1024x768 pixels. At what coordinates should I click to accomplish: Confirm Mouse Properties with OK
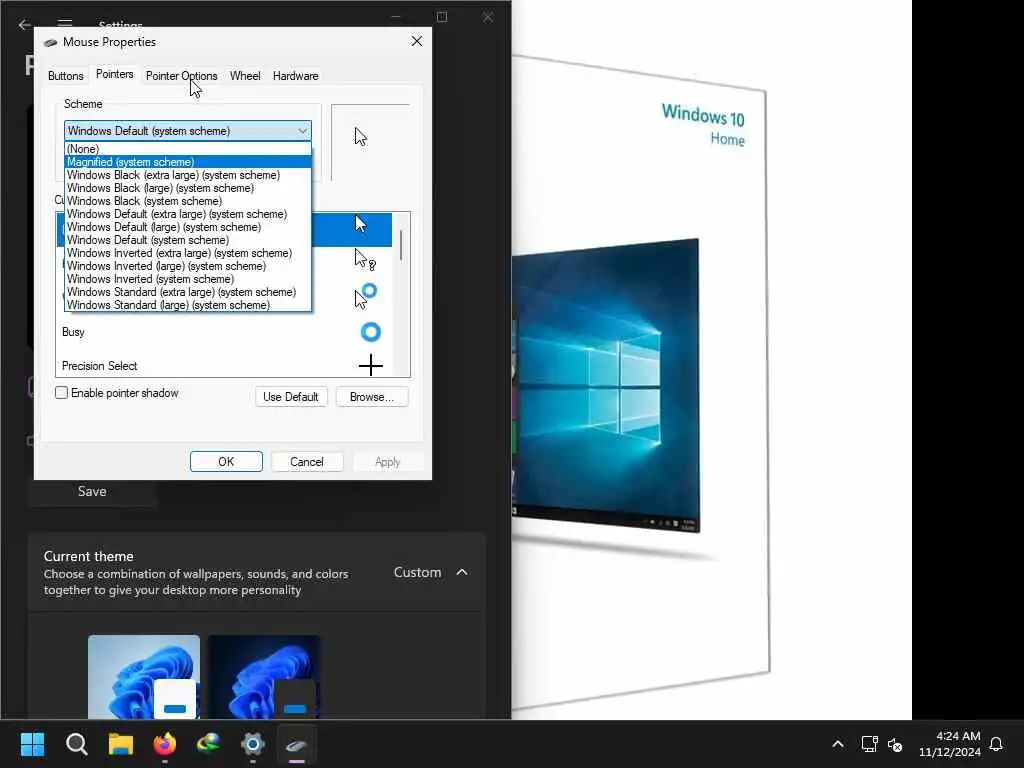[x=226, y=462]
